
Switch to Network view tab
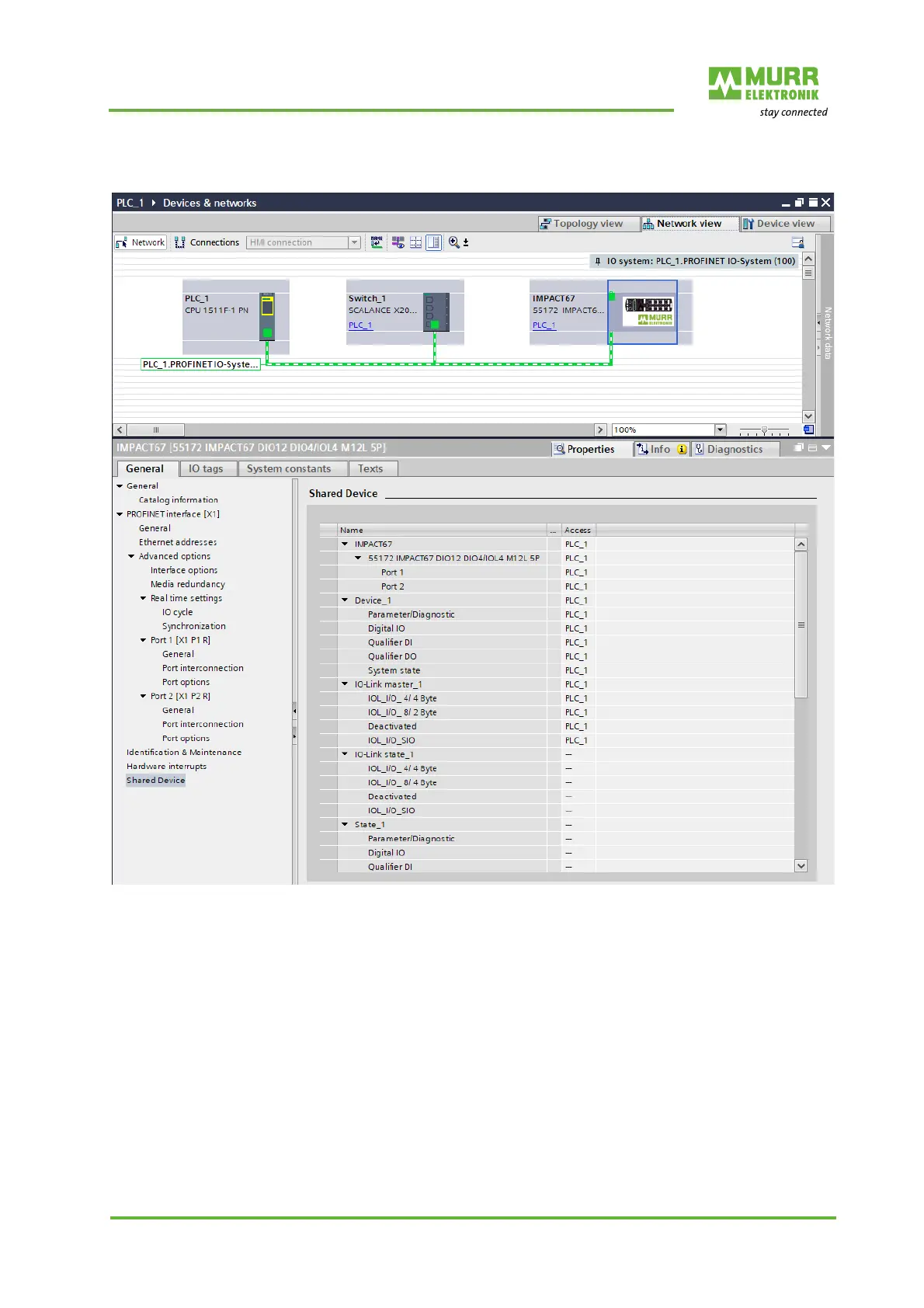coord(689,224)
